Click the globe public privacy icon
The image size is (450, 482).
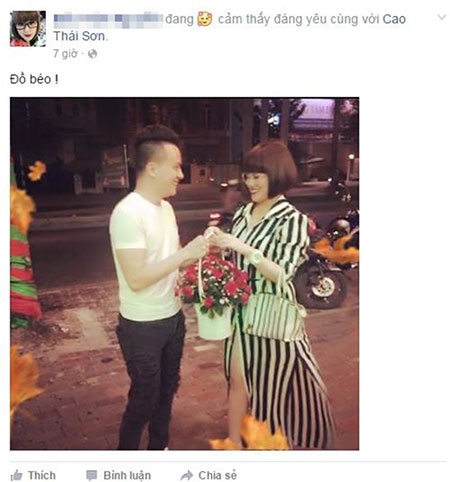coord(92,54)
